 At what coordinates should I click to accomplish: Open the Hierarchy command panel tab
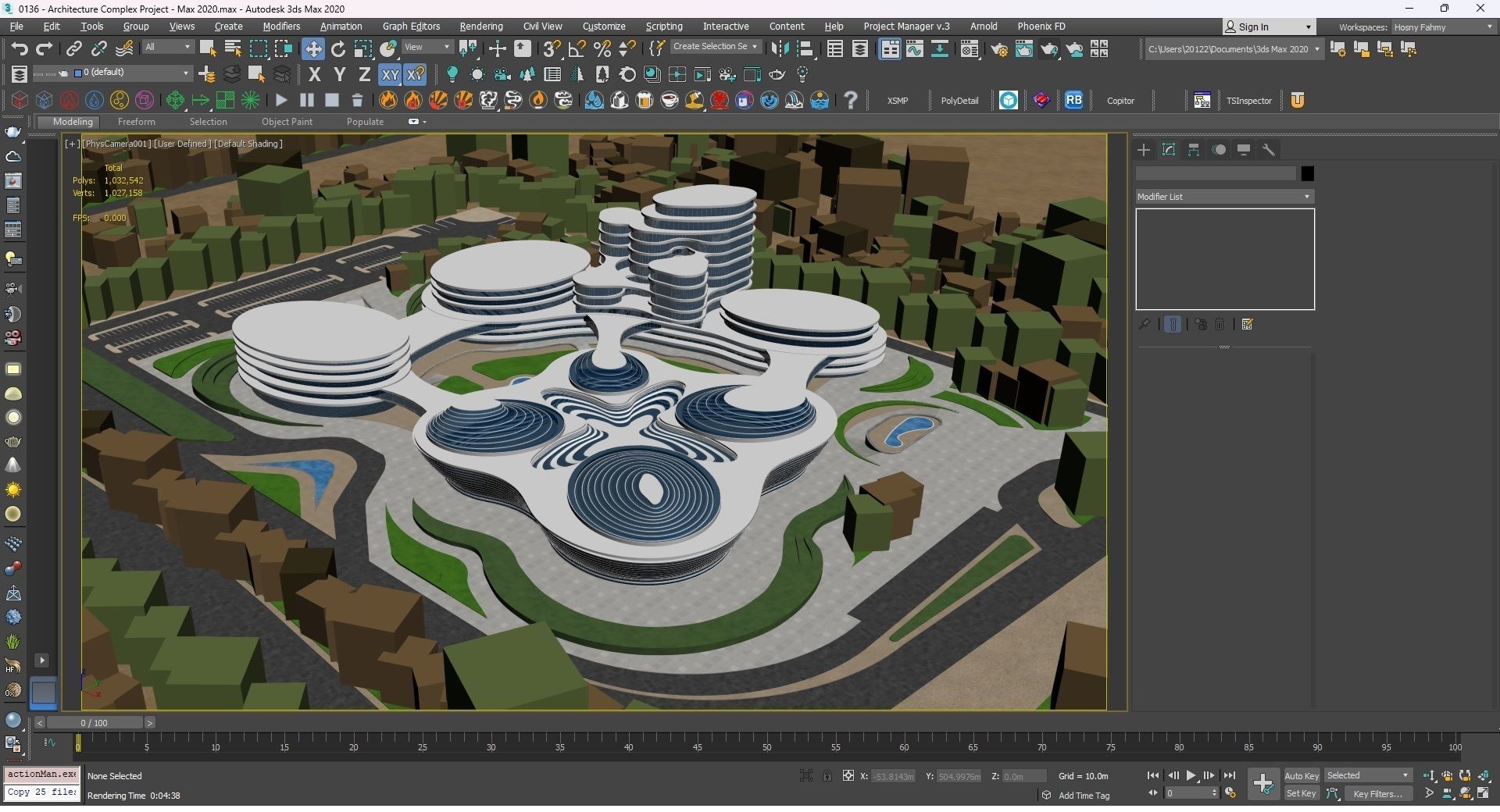click(1194, 150)
